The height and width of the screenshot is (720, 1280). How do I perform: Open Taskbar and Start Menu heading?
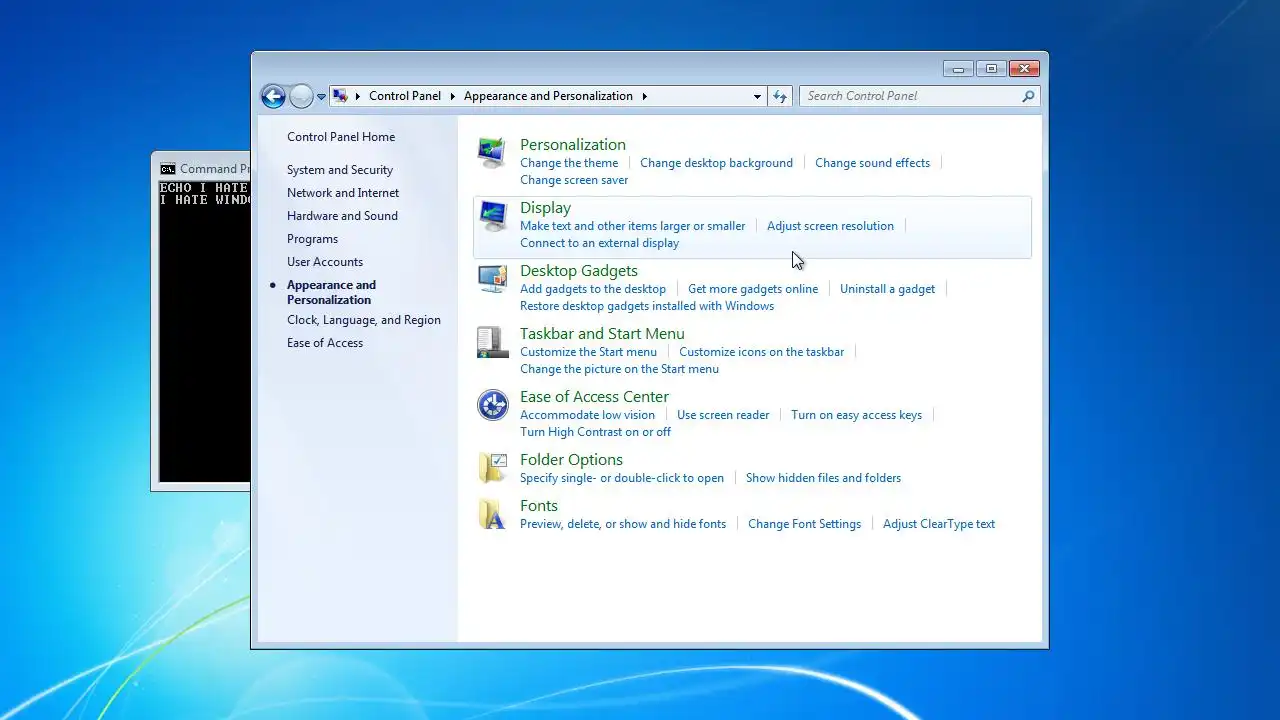point(602,334)
